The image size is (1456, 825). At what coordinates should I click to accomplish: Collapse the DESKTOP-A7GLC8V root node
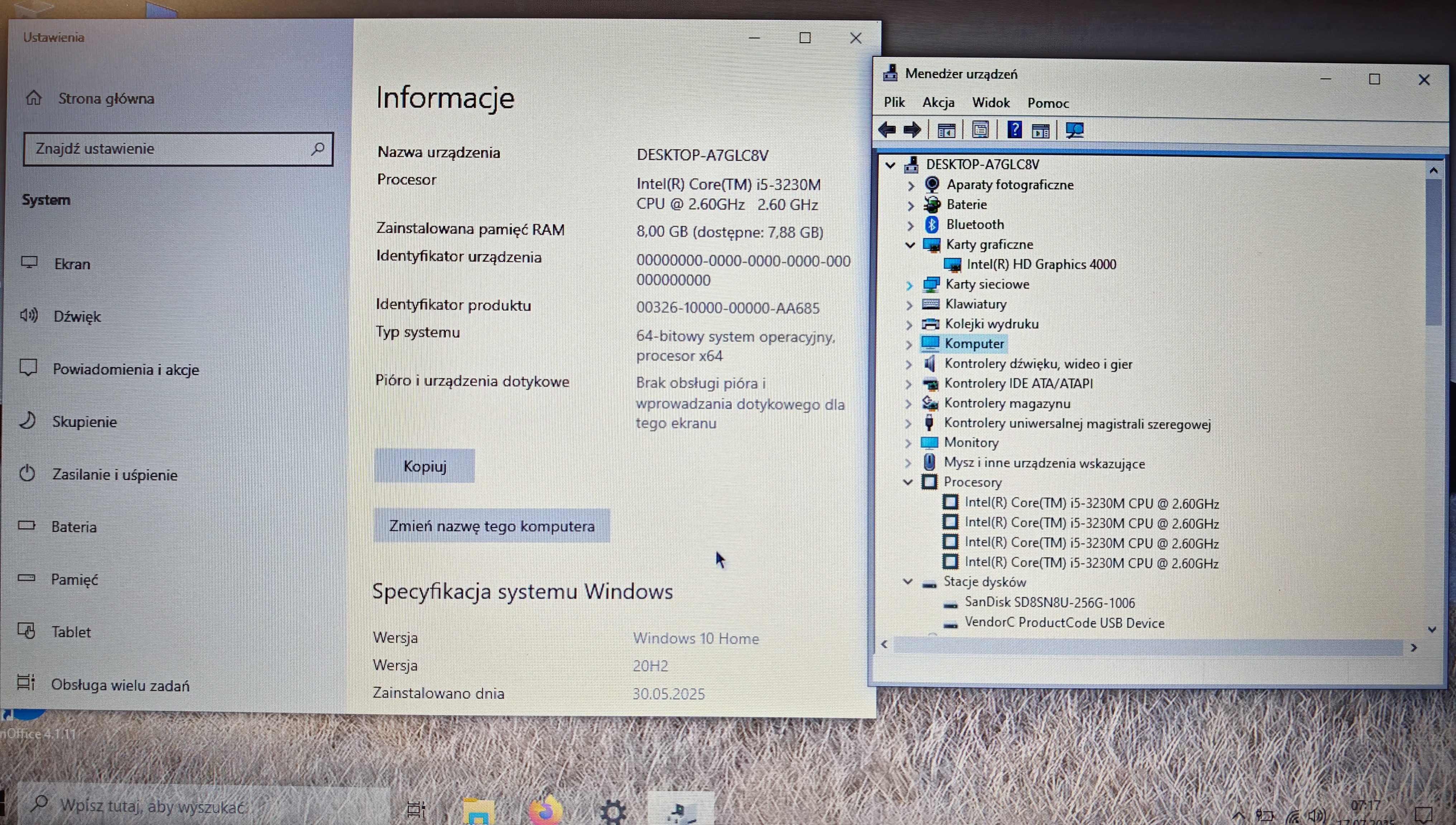click(x=891, y=165)
